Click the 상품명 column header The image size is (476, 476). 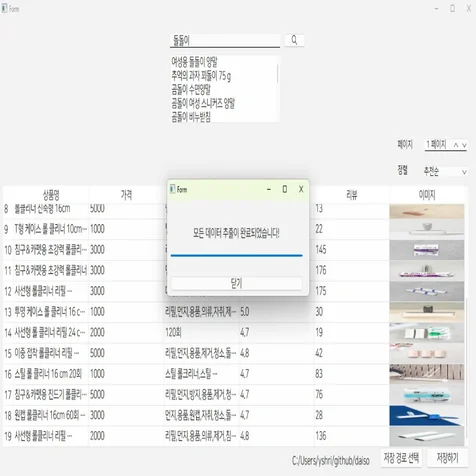coord(51,195)
